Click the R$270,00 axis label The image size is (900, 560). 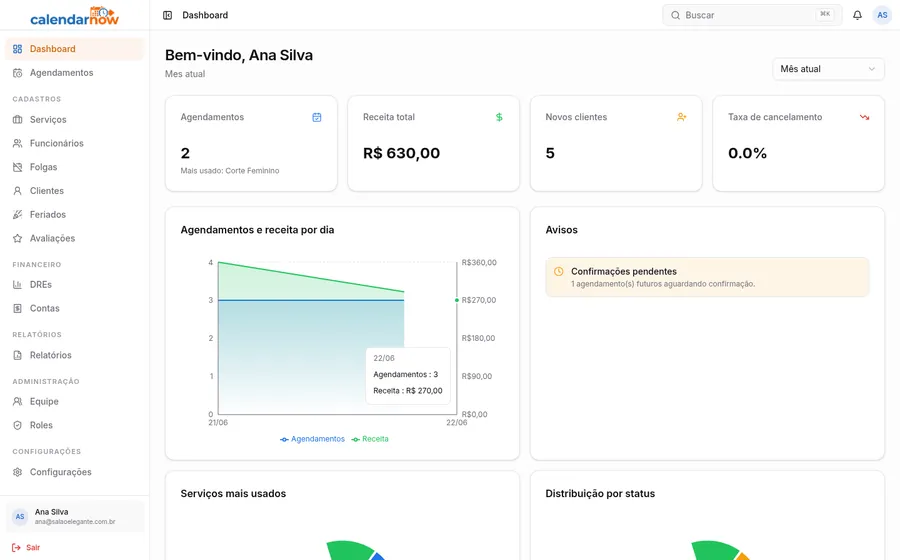click(x=479, y=300)
